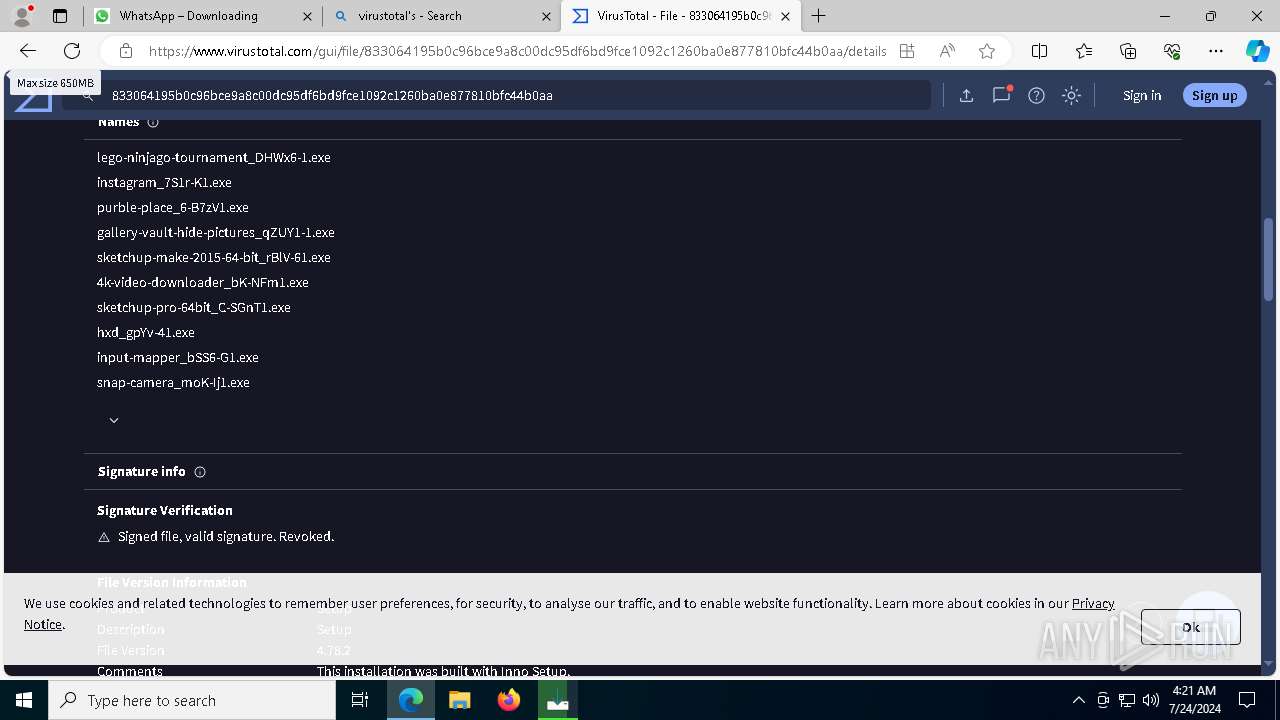
Task: Open the Favorites list icon
Action: point(1084,51)
